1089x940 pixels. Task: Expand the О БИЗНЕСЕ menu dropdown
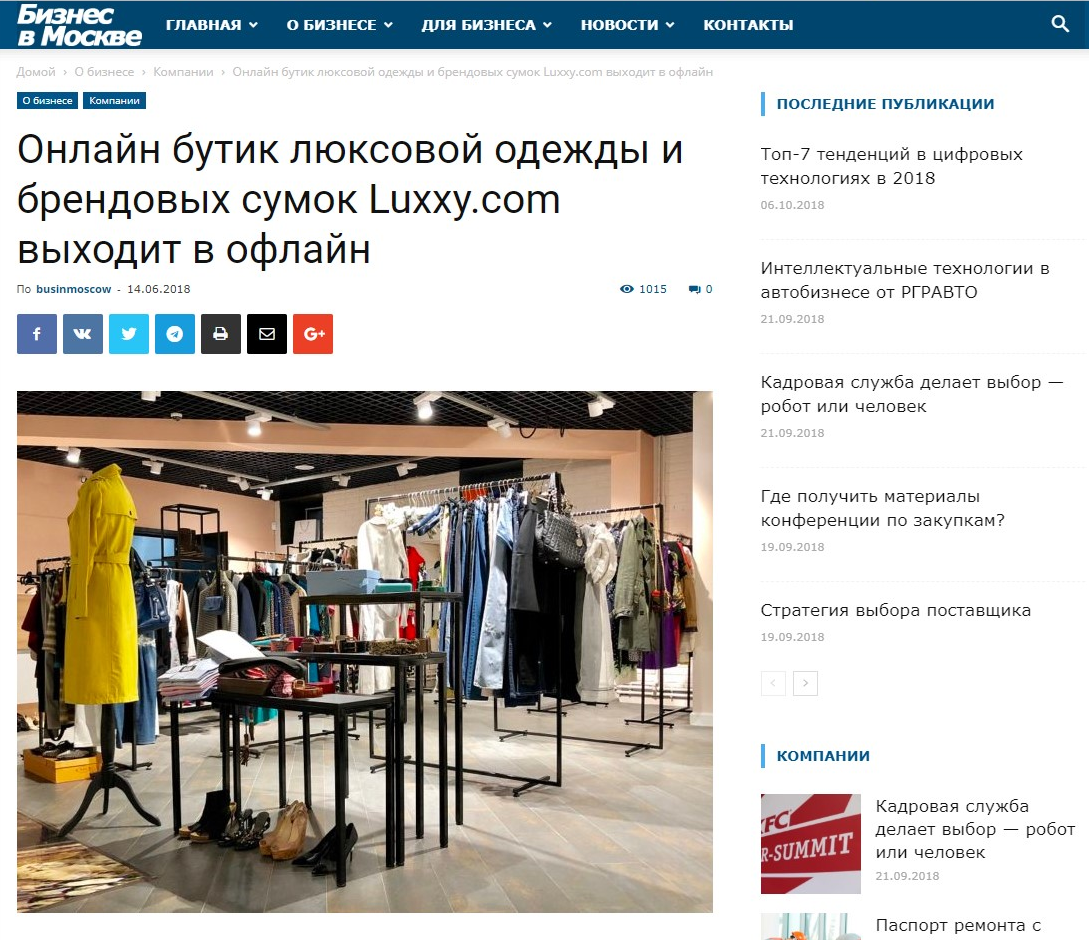(x=340, y=25)
